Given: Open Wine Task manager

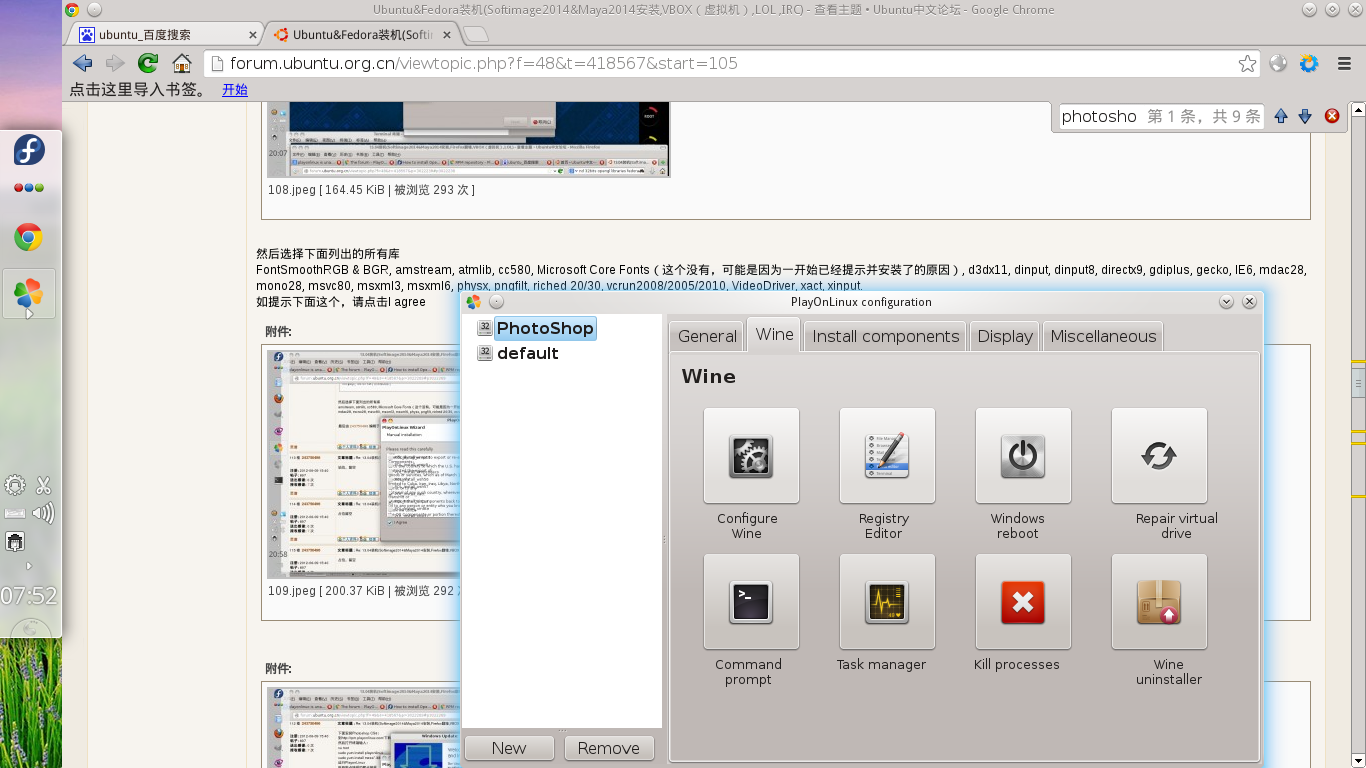Looking at the screenshot, I should point(887,602).
